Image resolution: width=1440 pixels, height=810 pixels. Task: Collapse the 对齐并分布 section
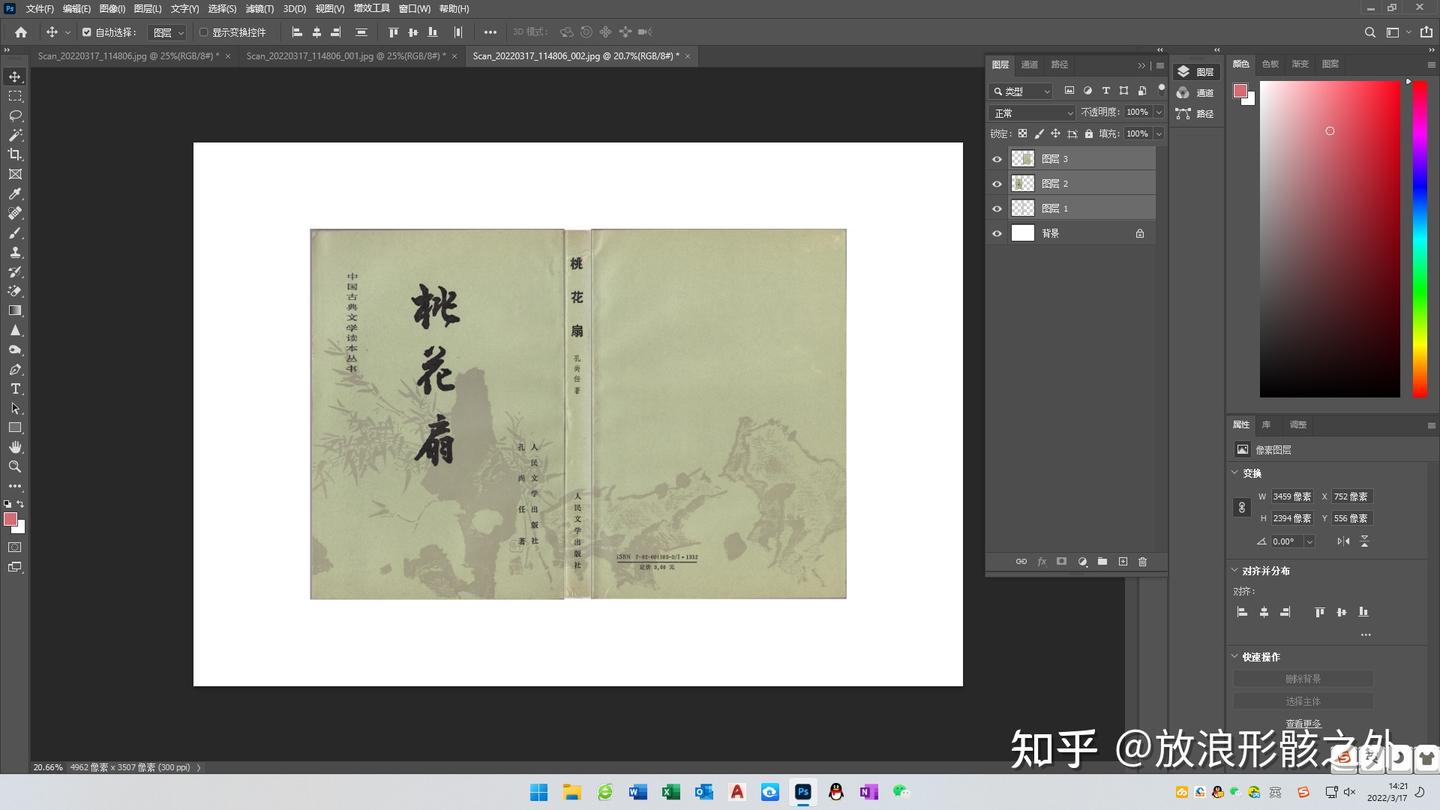[x=1235, y=571]
